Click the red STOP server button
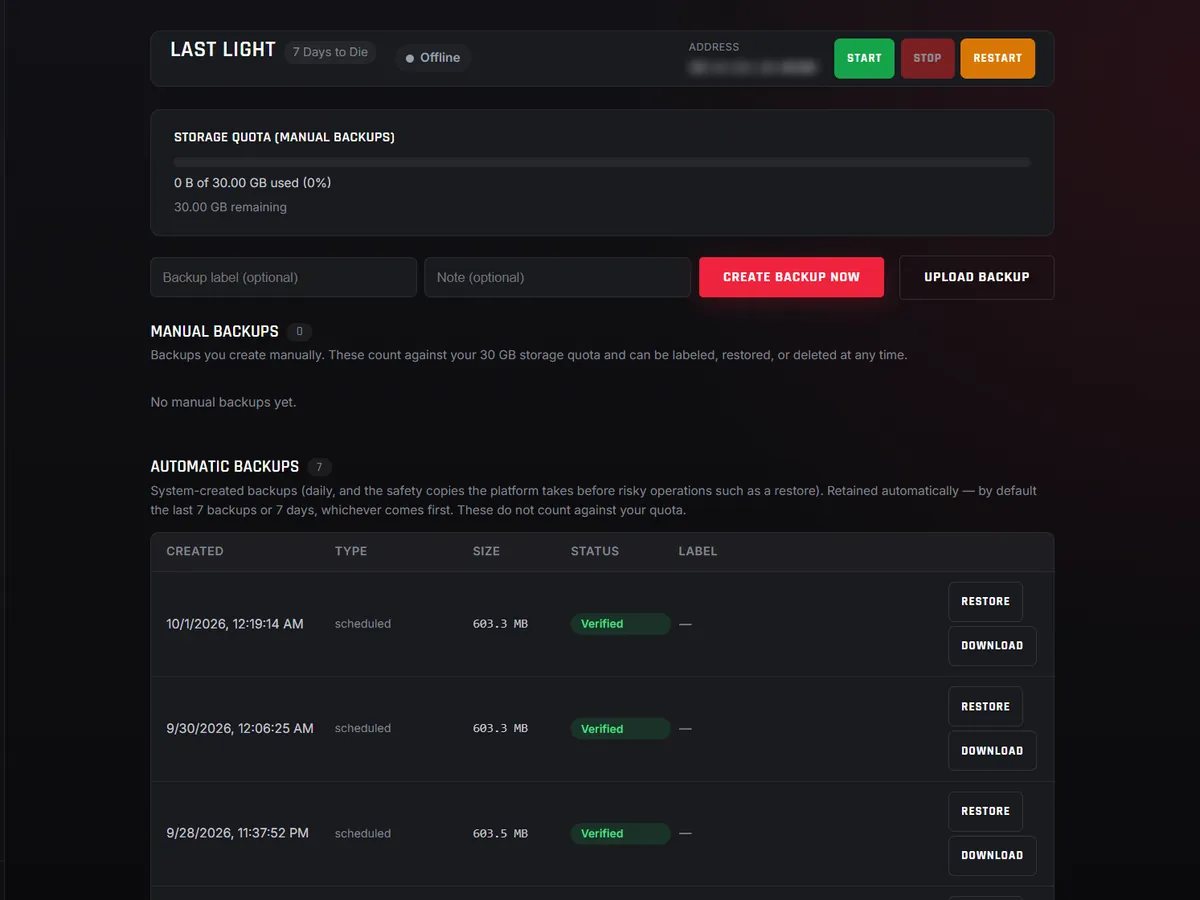This screenshot has height=900, width=1200. pyautogui.click(x=927, y=58)
